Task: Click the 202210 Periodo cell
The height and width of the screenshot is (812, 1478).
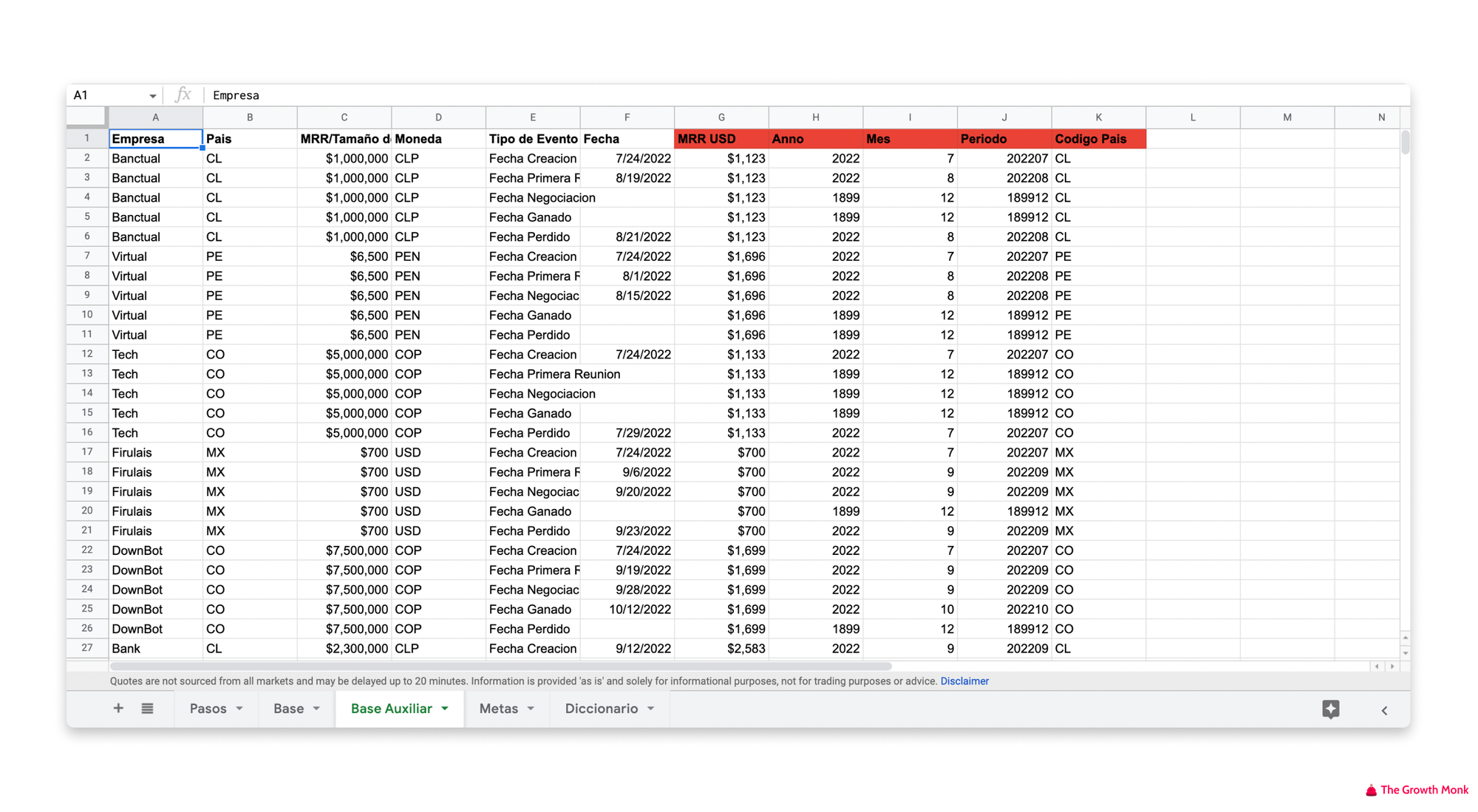Action: [1004, 610]
